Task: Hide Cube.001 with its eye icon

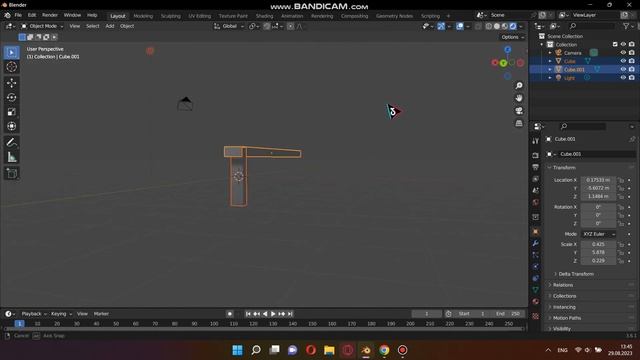Action: [x=623, y=69]
